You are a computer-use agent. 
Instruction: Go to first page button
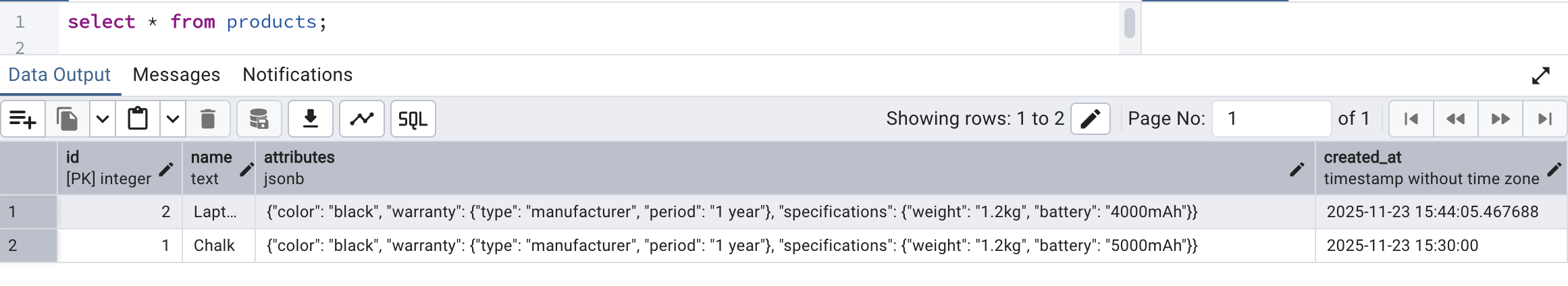coord(1411,119)
